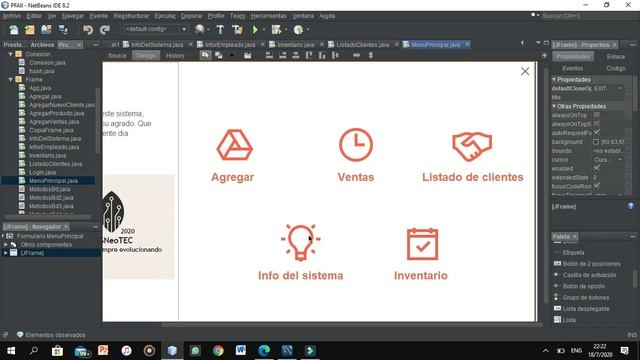The height and width of the screenshot is (360, 640).
Task: Collapse the Conexion package node
Action: point(11,54)
